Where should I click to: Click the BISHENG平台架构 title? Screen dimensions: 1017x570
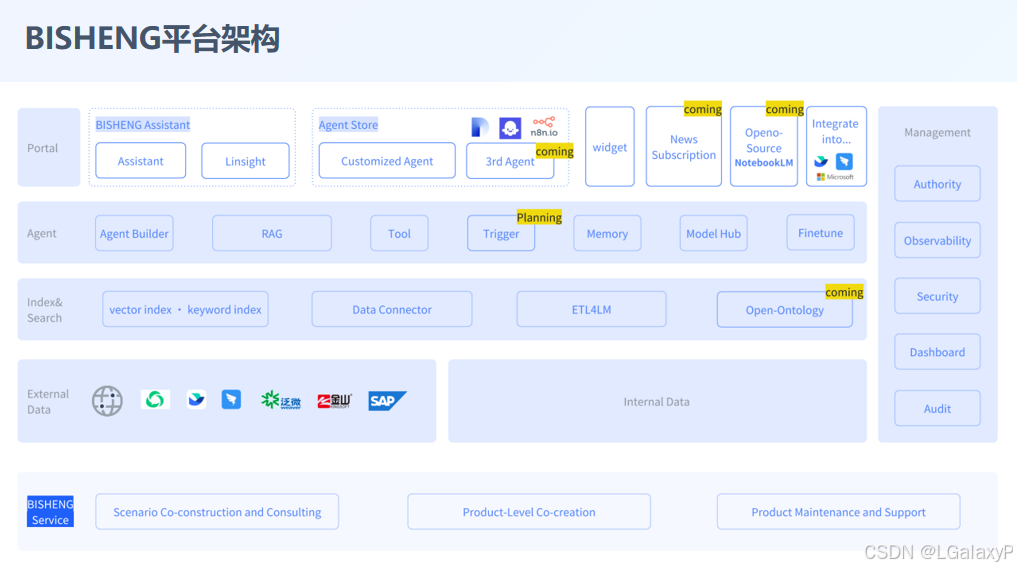click(x=152, y=38)
